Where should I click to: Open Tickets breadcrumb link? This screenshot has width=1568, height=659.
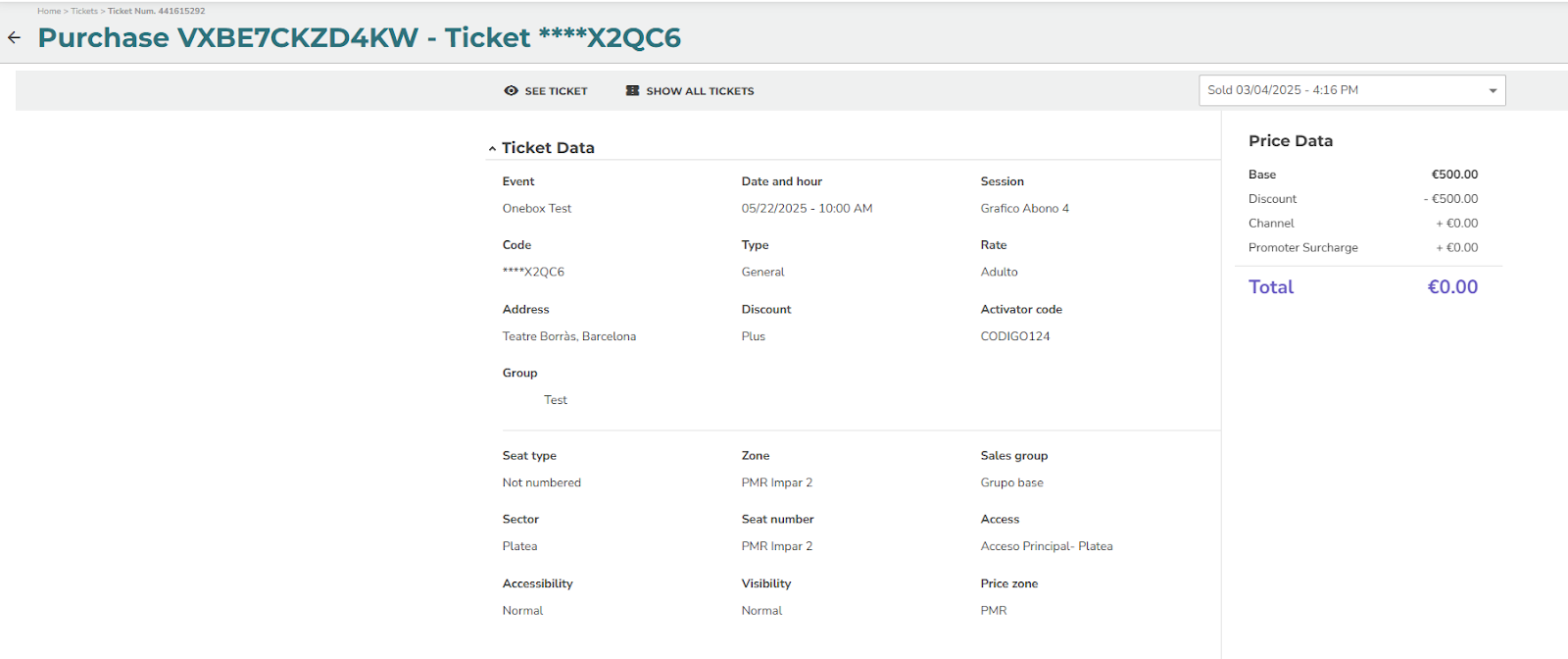click(84, 11)
